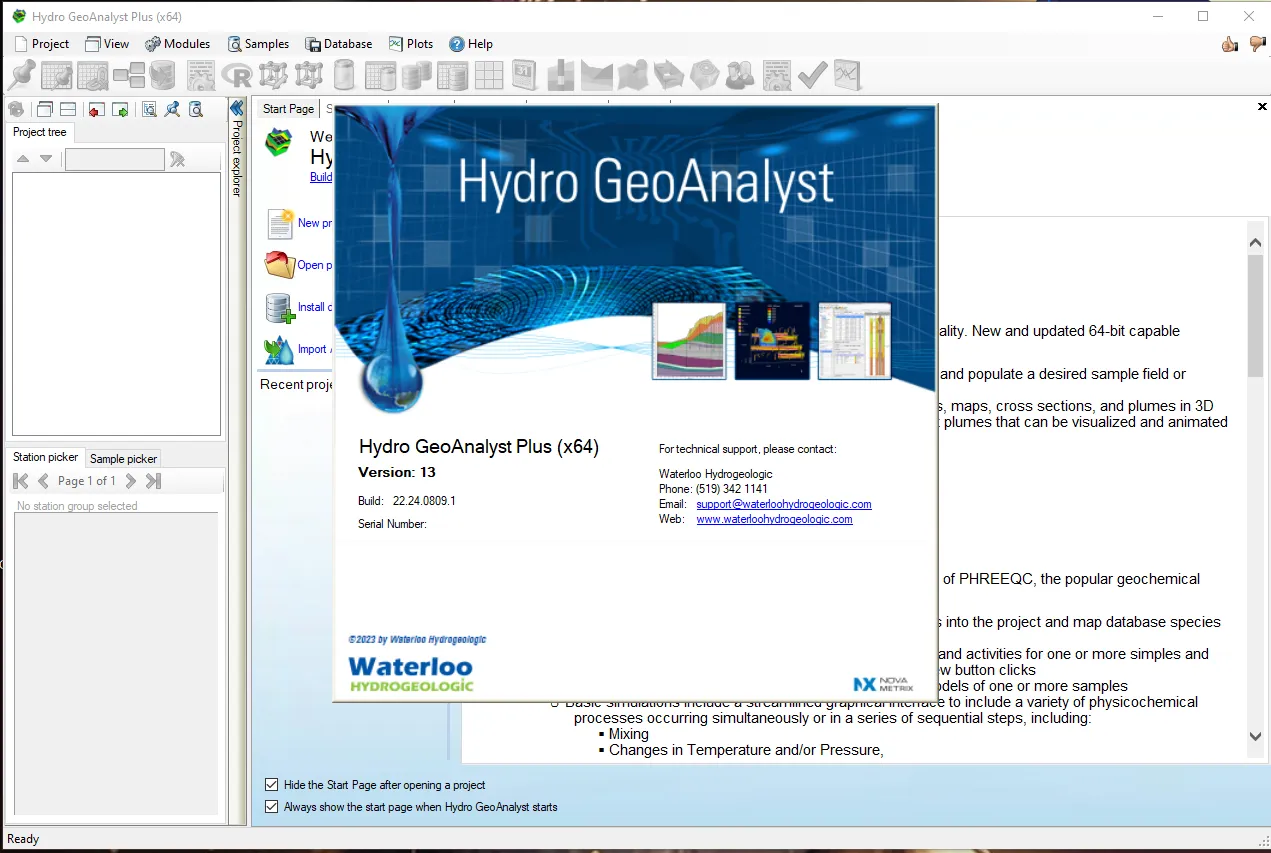Click the clear filter icon beside Project tree search
Image resolution: width=1271 pixels, height=853 pixels.
tap(178, 159)
